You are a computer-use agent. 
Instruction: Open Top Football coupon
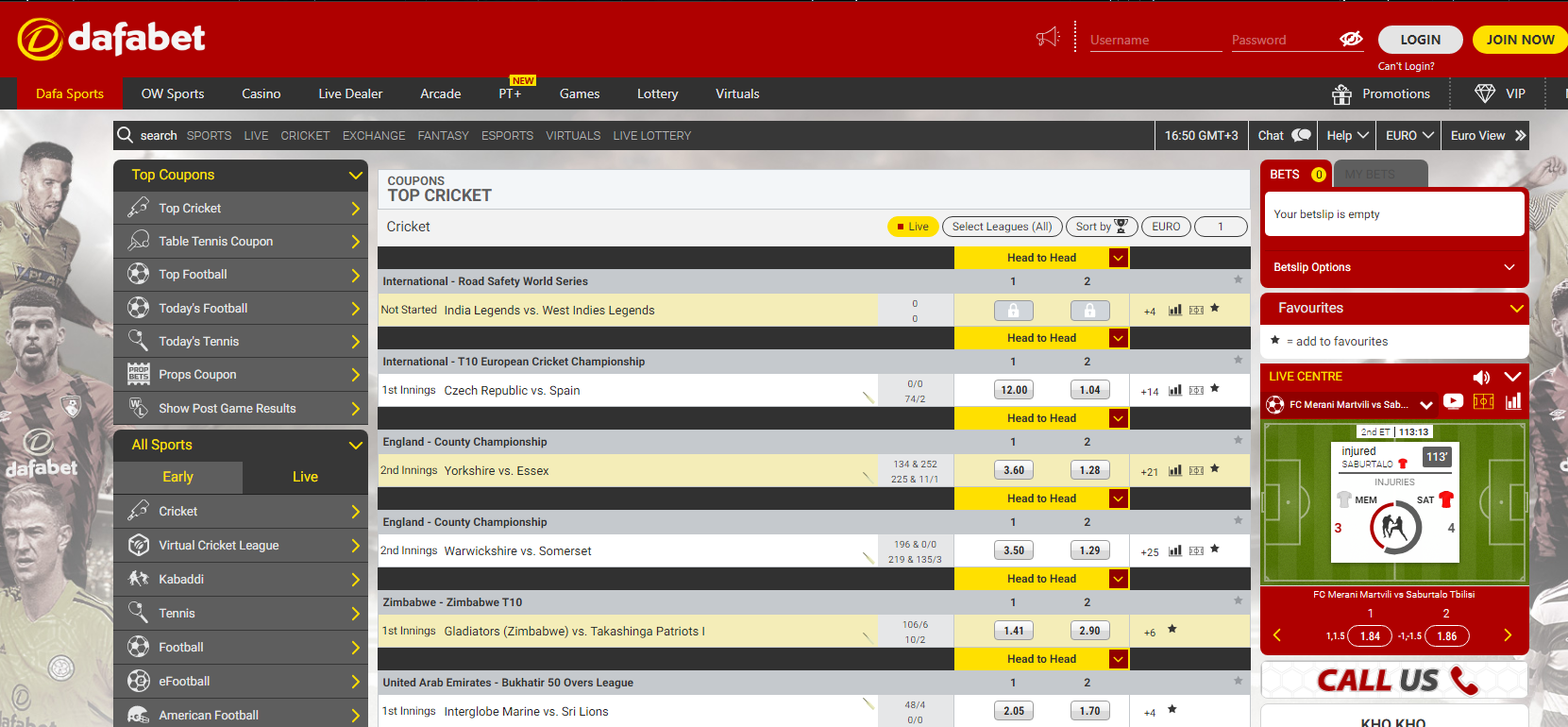[241, 275]
